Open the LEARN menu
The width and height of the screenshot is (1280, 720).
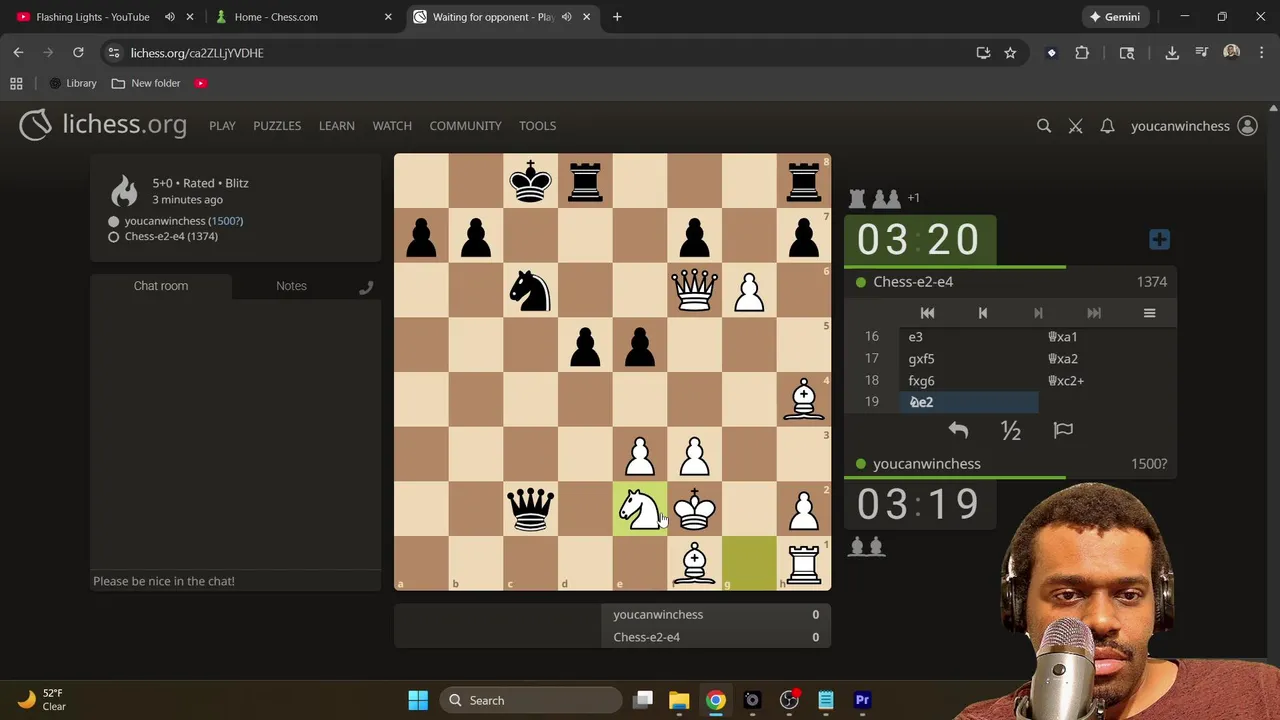coord(336,126)
